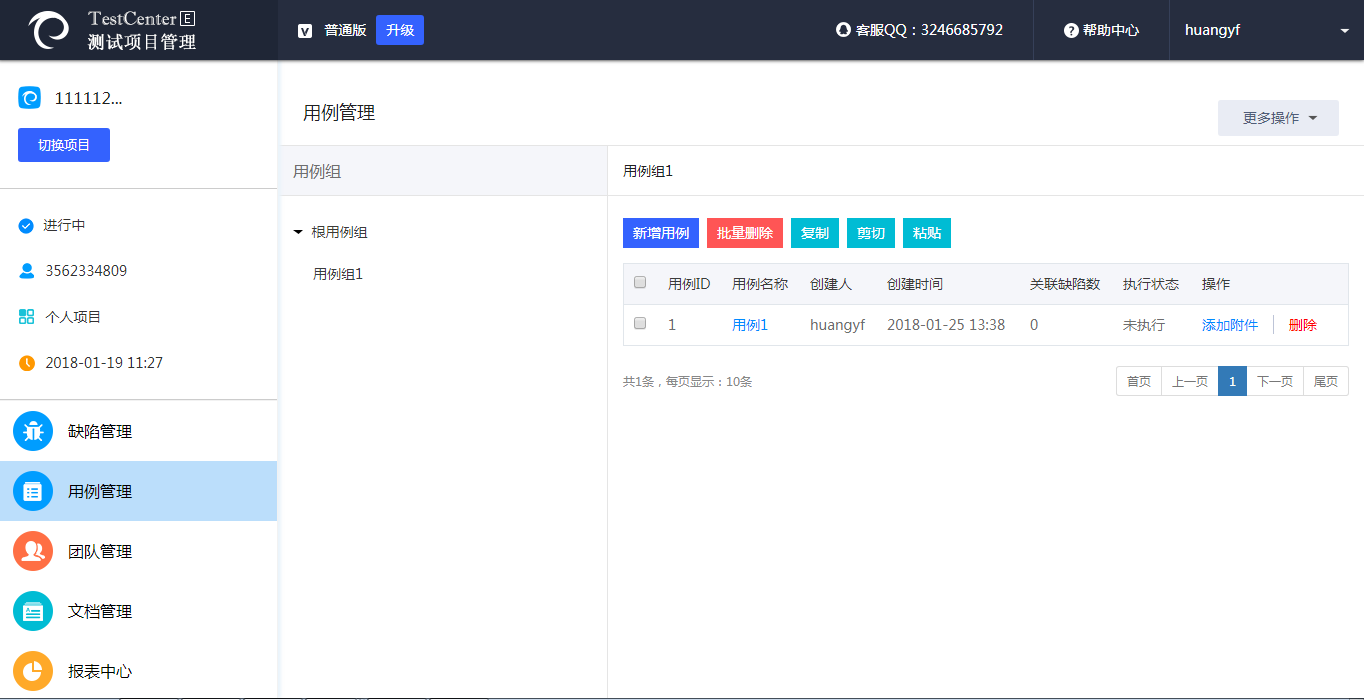Viewport: 1364px width, 700px height.
Task: Open the 更多操作 dropdown
Action: coord(1278,118)
